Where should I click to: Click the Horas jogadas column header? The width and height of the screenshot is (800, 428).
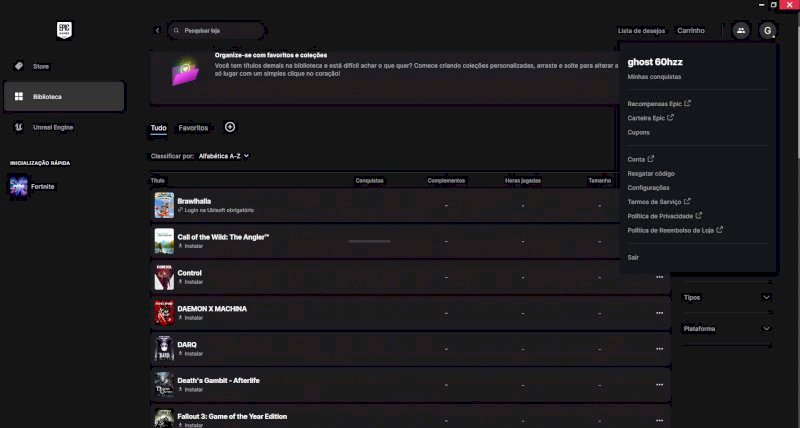pyautogui.click(x=523, y=181)
